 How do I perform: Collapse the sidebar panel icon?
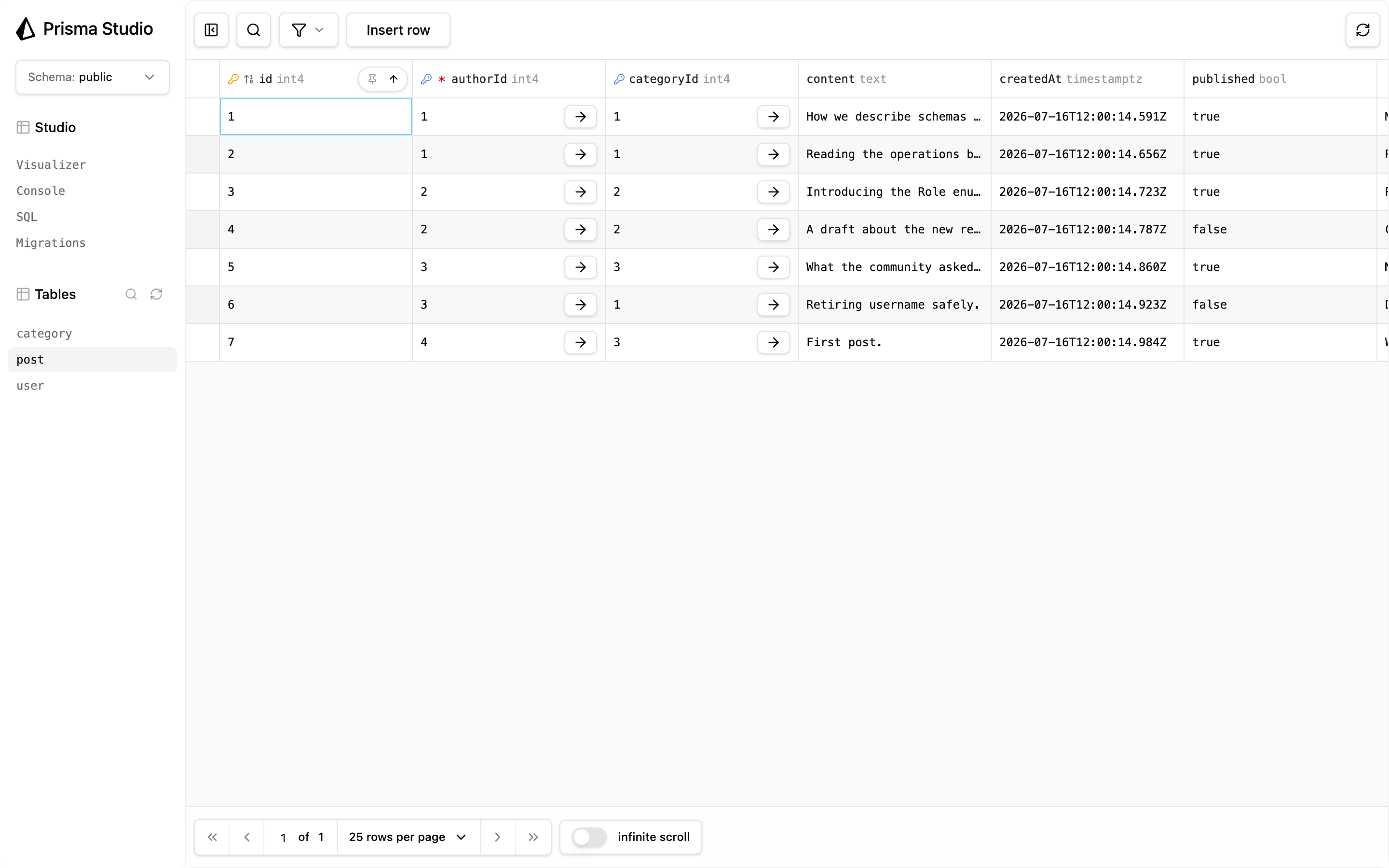211,30
